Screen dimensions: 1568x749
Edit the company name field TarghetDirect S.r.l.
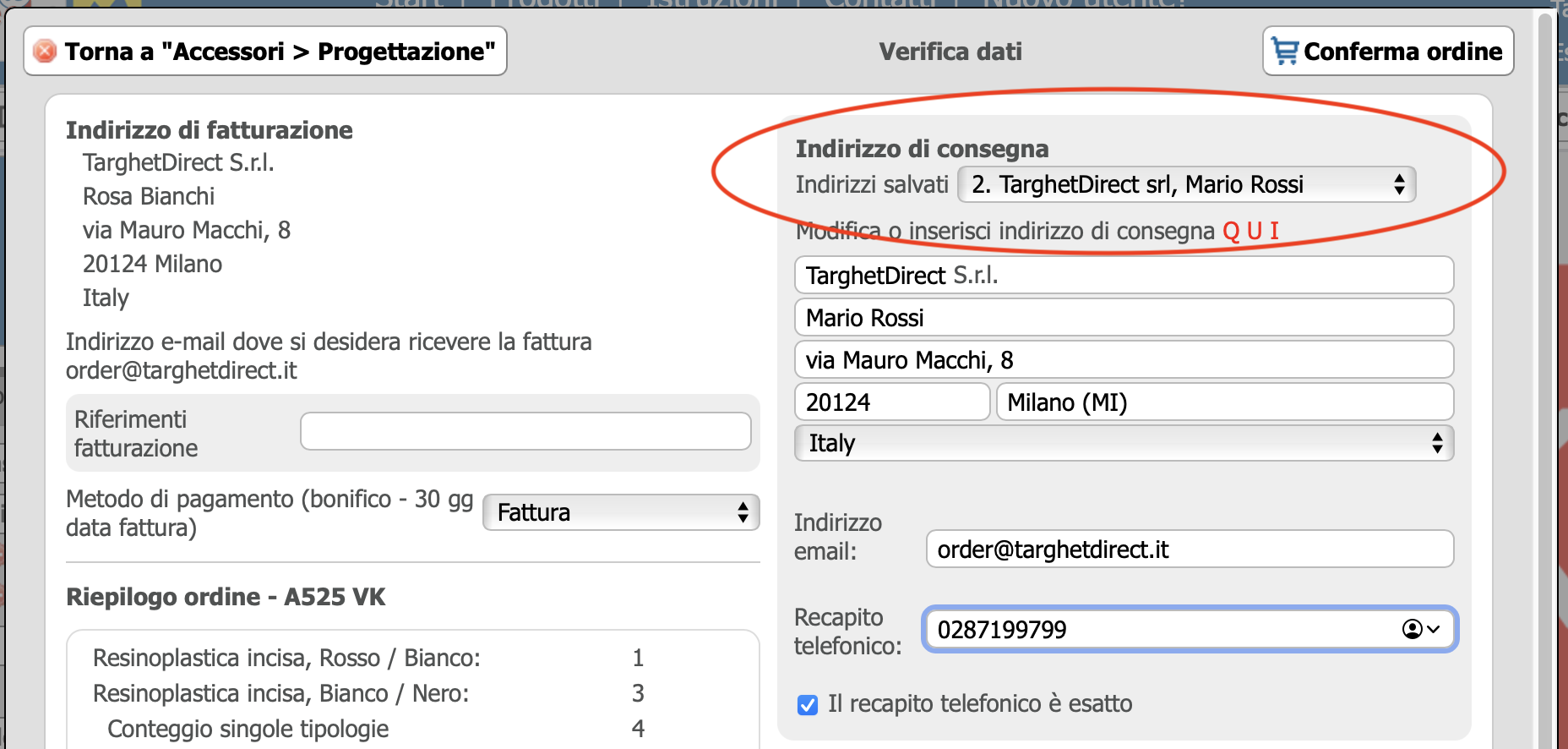click(x=1124, y=276)
